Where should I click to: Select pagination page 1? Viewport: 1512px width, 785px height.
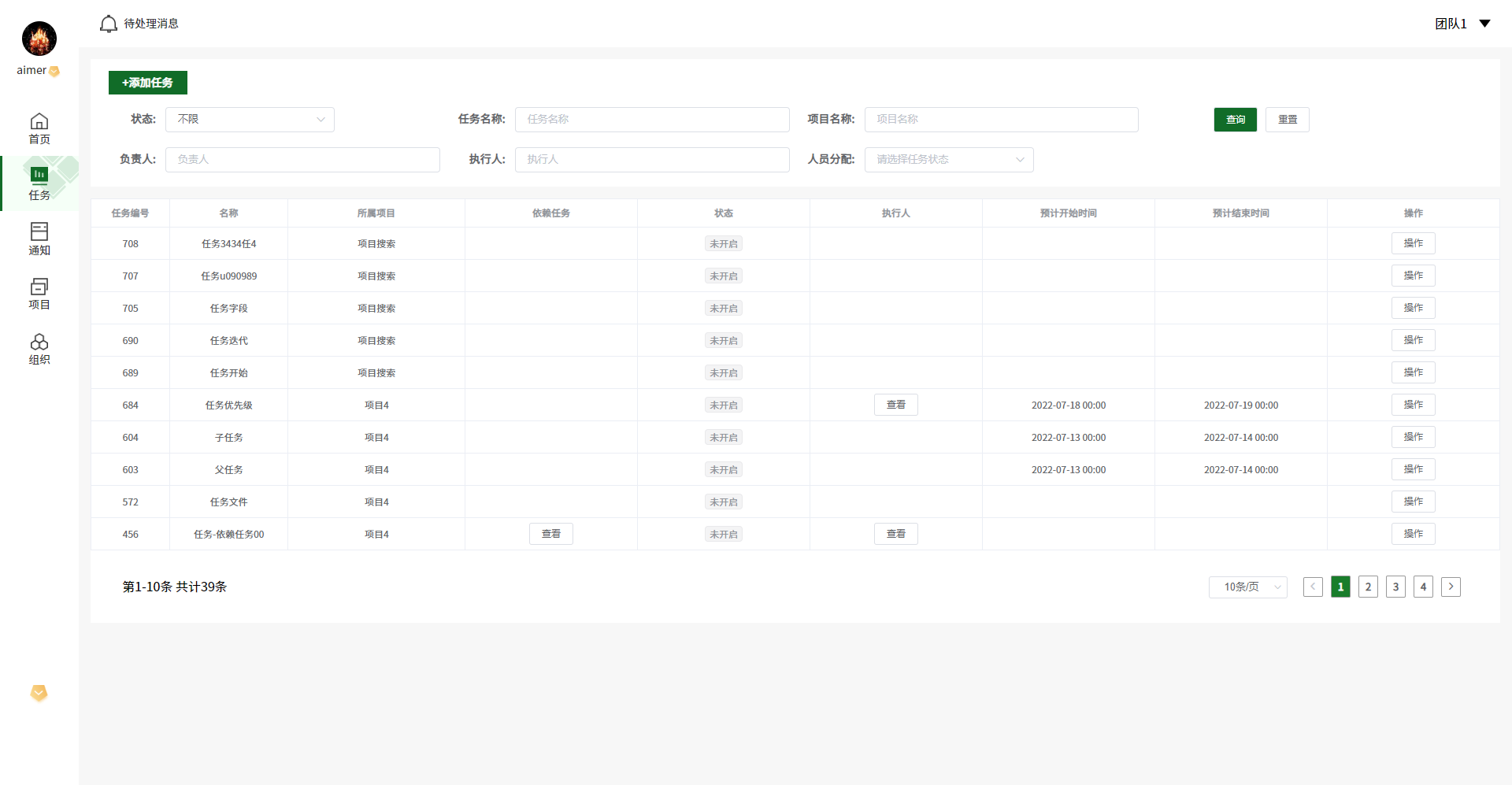pos(1340,587)
